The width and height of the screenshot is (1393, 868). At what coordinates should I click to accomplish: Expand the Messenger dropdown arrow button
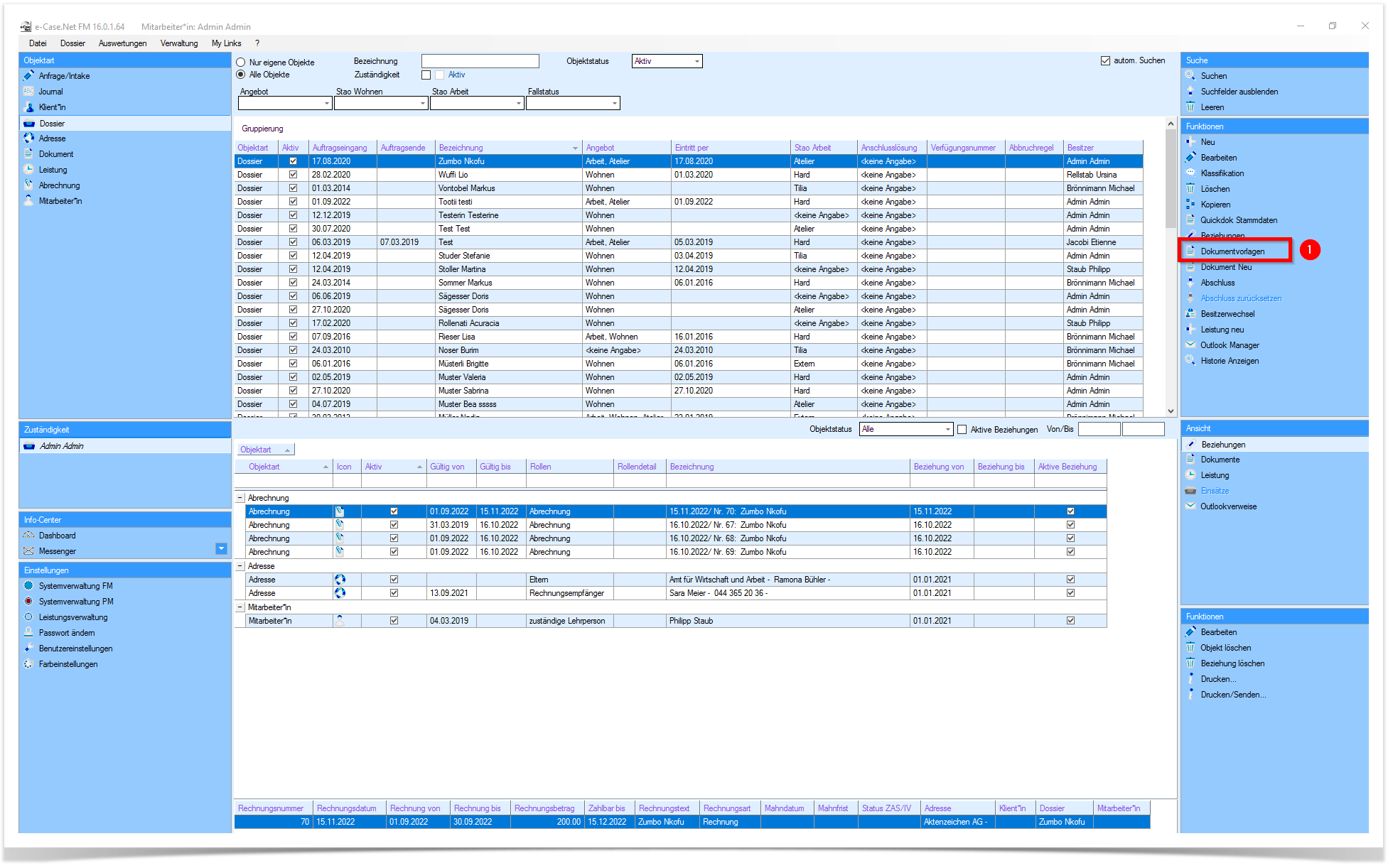click(x=221, y=549)
